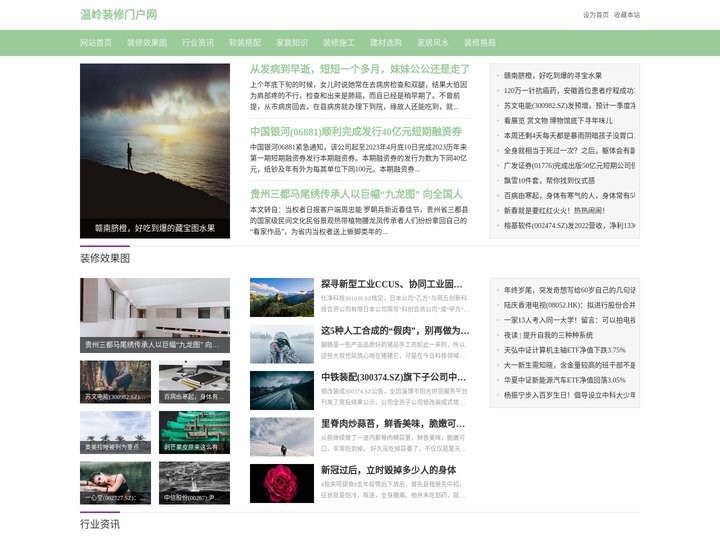Image resolution: width=720 pixels, height=540 pixels.
Task: Click the 行业资讯 section heading at bottom
Action: coord(100,524)
